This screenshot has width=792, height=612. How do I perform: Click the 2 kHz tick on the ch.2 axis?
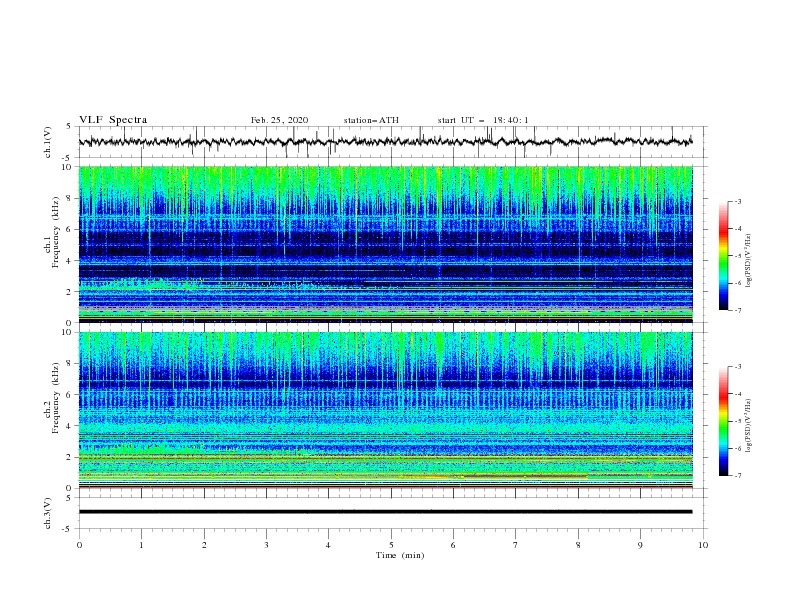[x=70, y=457]
